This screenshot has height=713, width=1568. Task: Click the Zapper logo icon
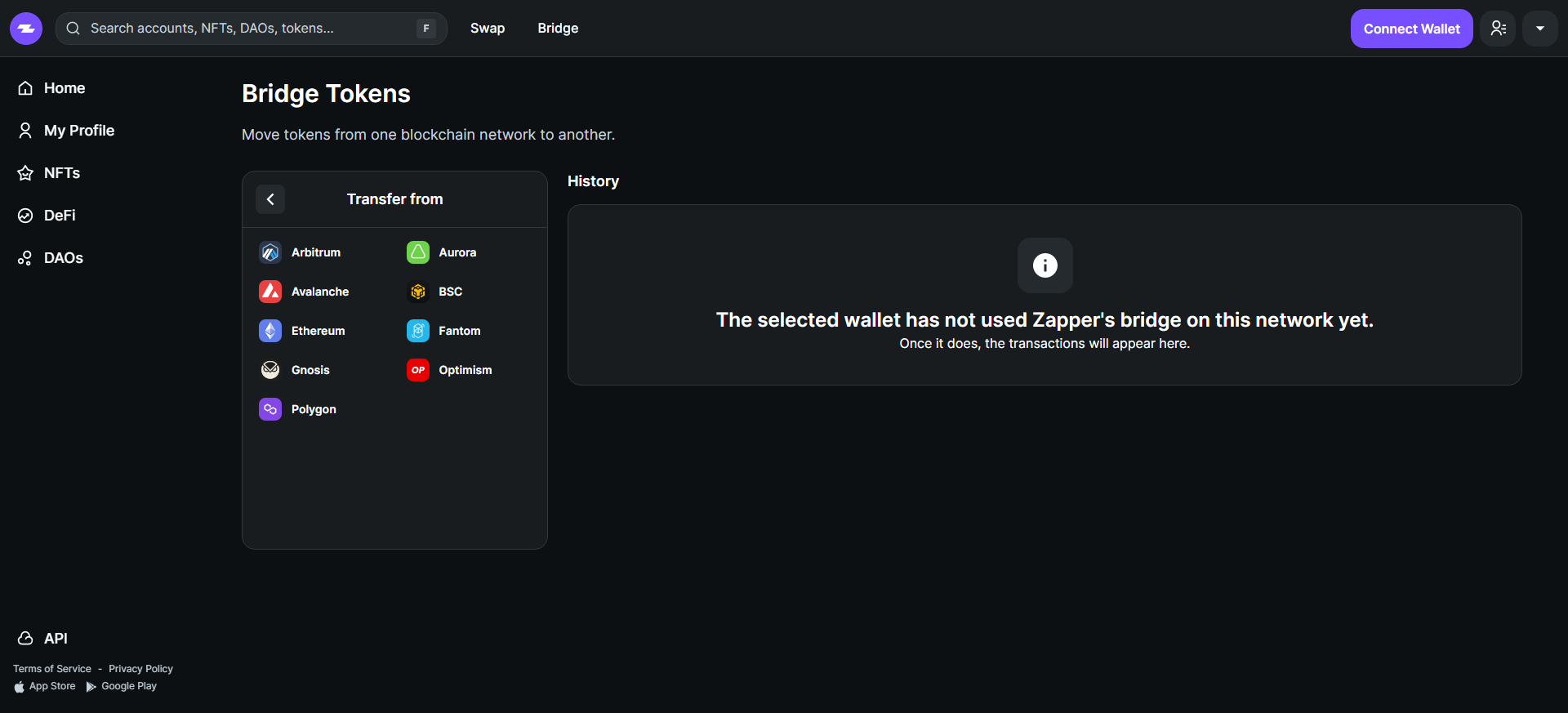click(x=26, y=29)
